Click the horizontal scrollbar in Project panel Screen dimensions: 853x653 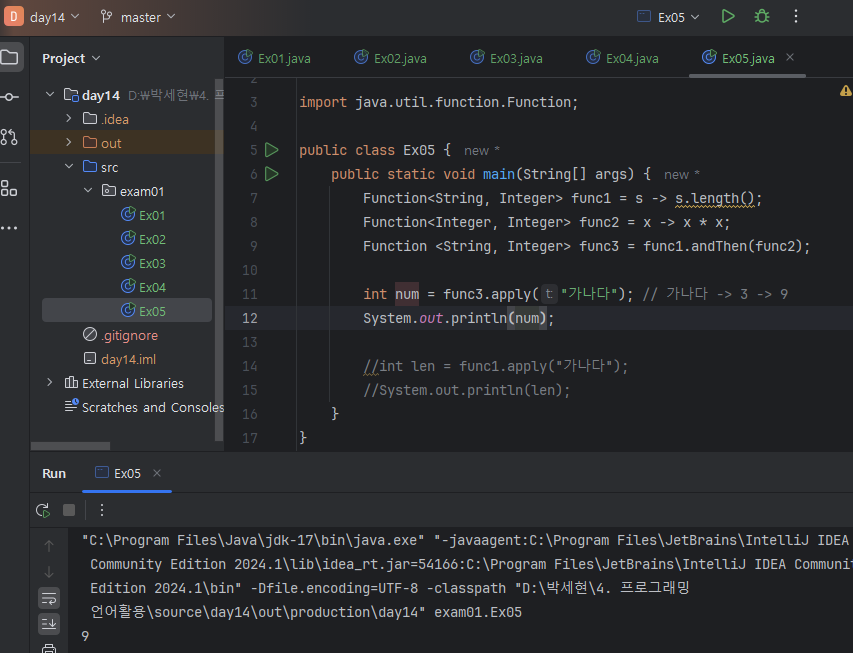click(70, 446)
